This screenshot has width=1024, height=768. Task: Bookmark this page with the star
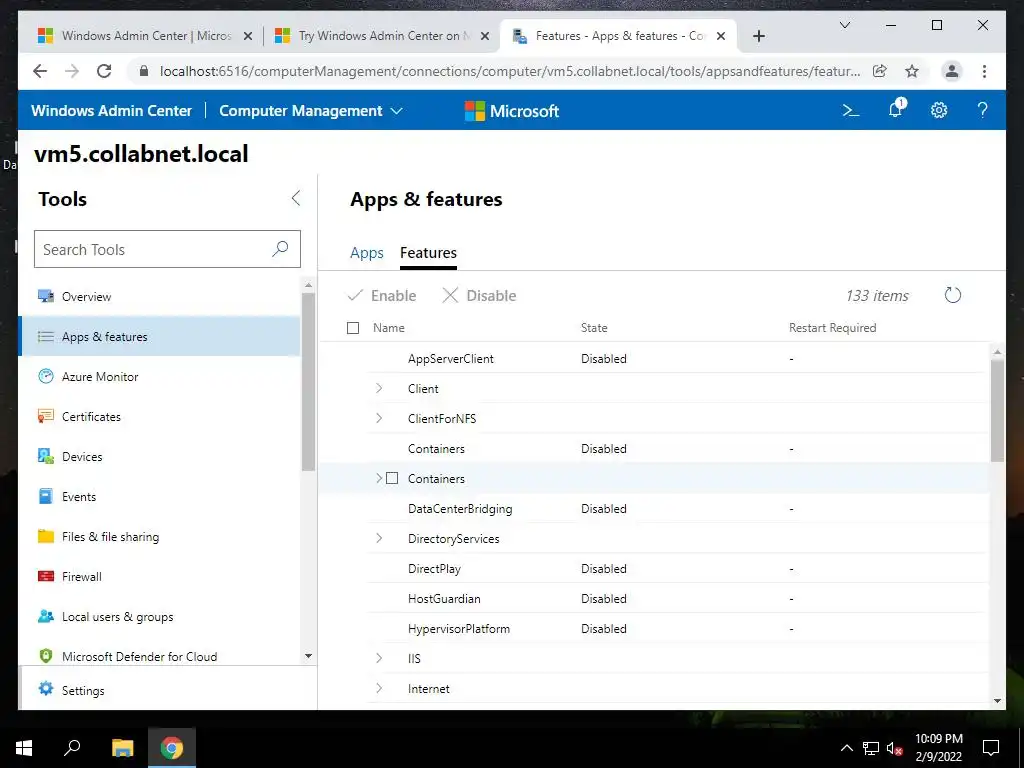click(912, 71)
